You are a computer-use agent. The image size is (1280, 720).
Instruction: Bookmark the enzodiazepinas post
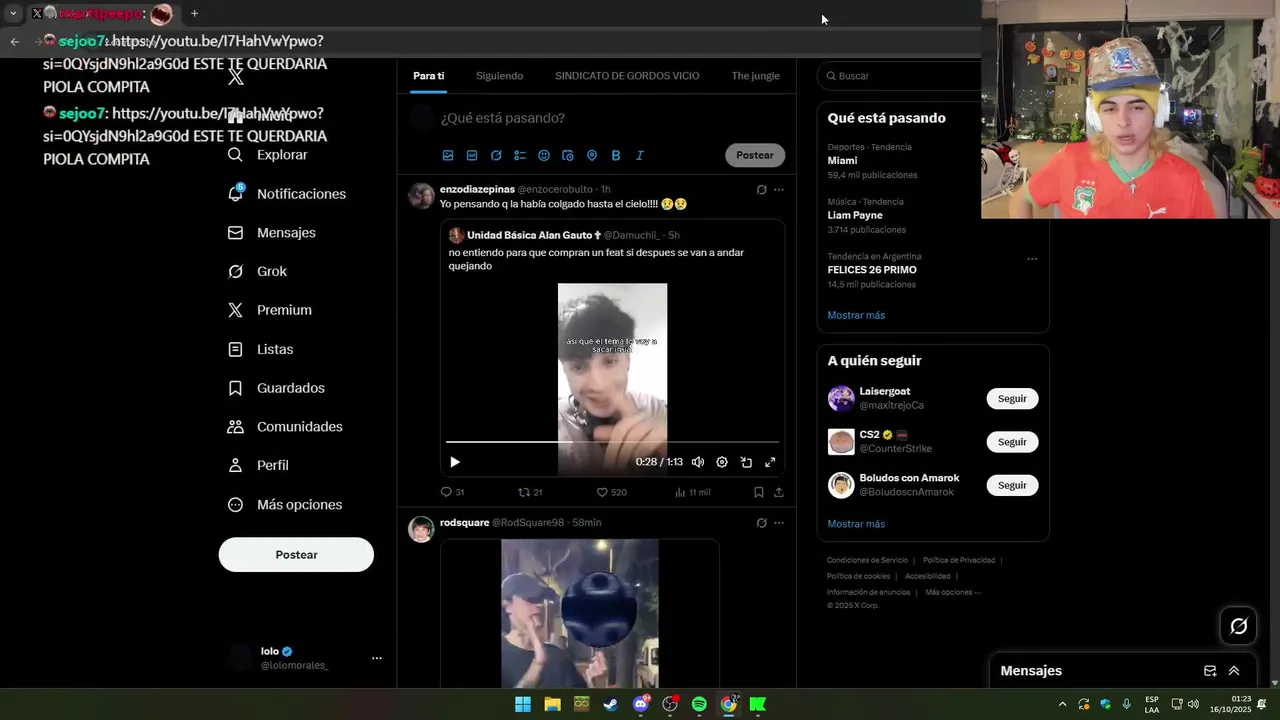[x=759, y=492]
